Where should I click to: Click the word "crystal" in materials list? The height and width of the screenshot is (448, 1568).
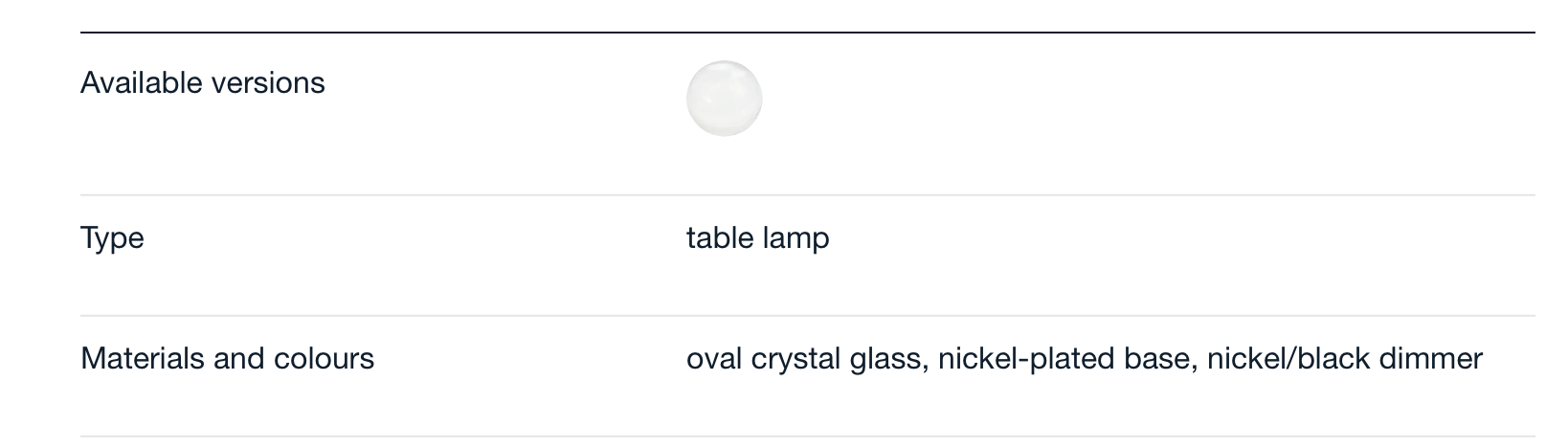click(795, 359)
